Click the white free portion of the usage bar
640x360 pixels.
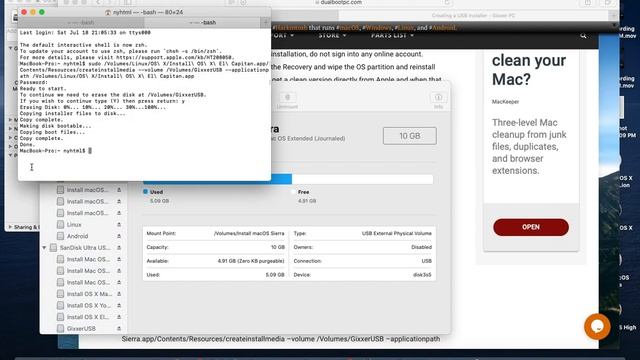coord(362,179)
